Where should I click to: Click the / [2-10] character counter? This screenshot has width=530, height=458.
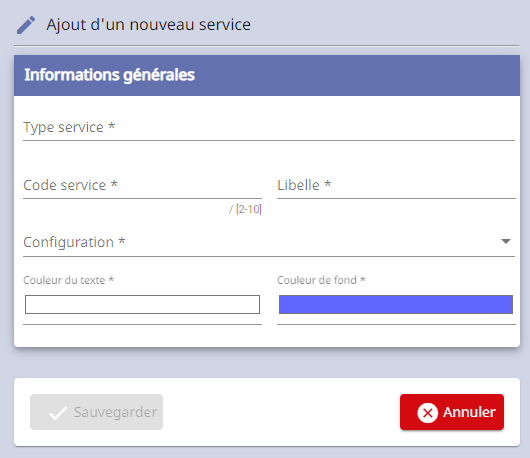245,209
